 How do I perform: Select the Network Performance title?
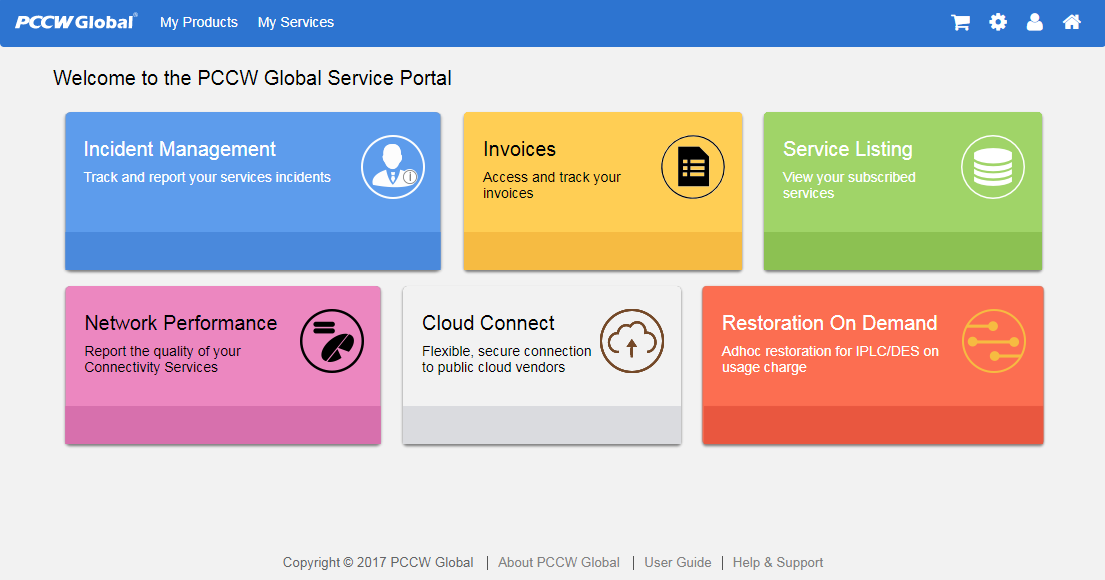point(181,323)
